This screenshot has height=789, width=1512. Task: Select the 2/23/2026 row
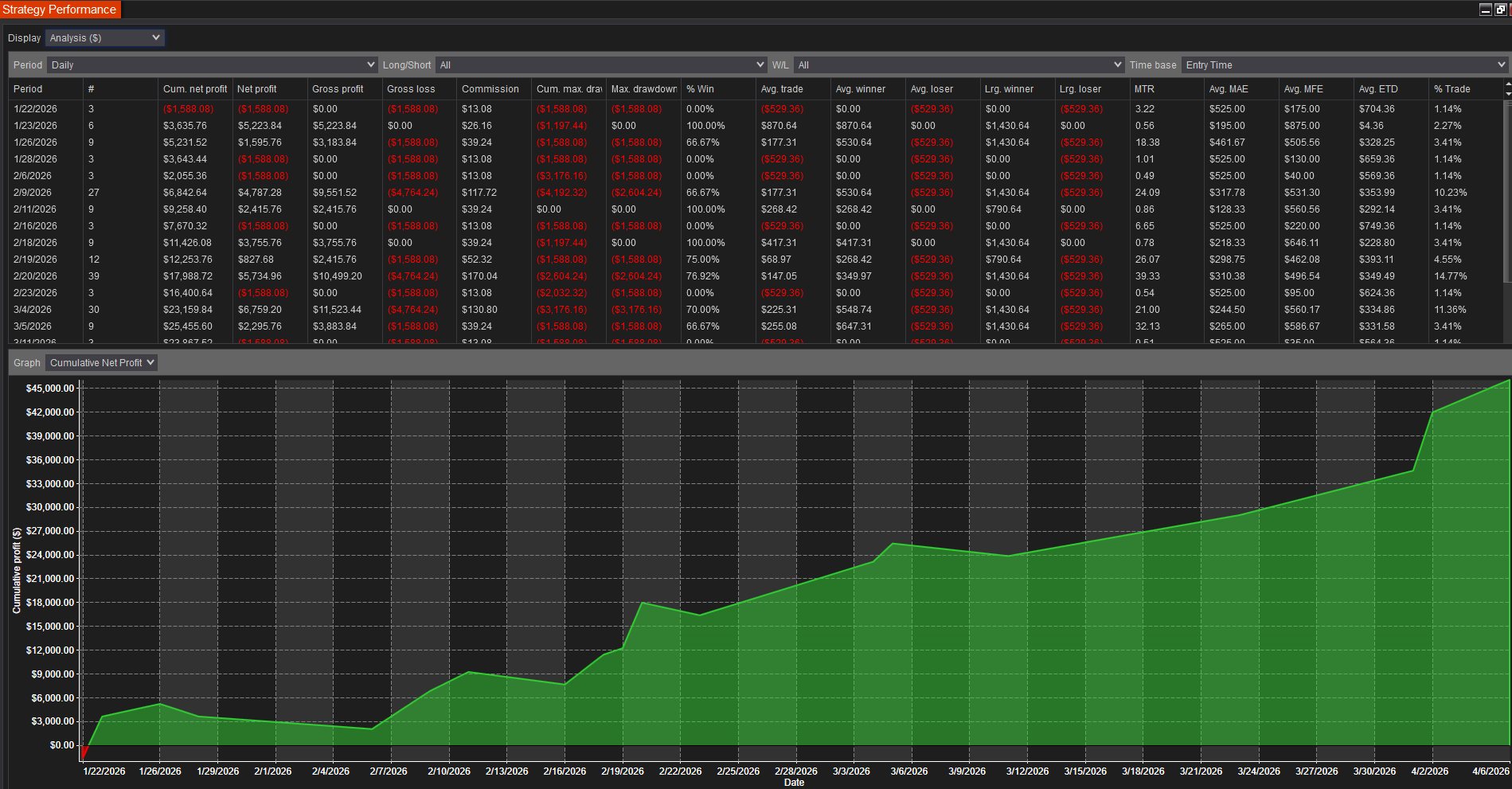tap(756, 293)
